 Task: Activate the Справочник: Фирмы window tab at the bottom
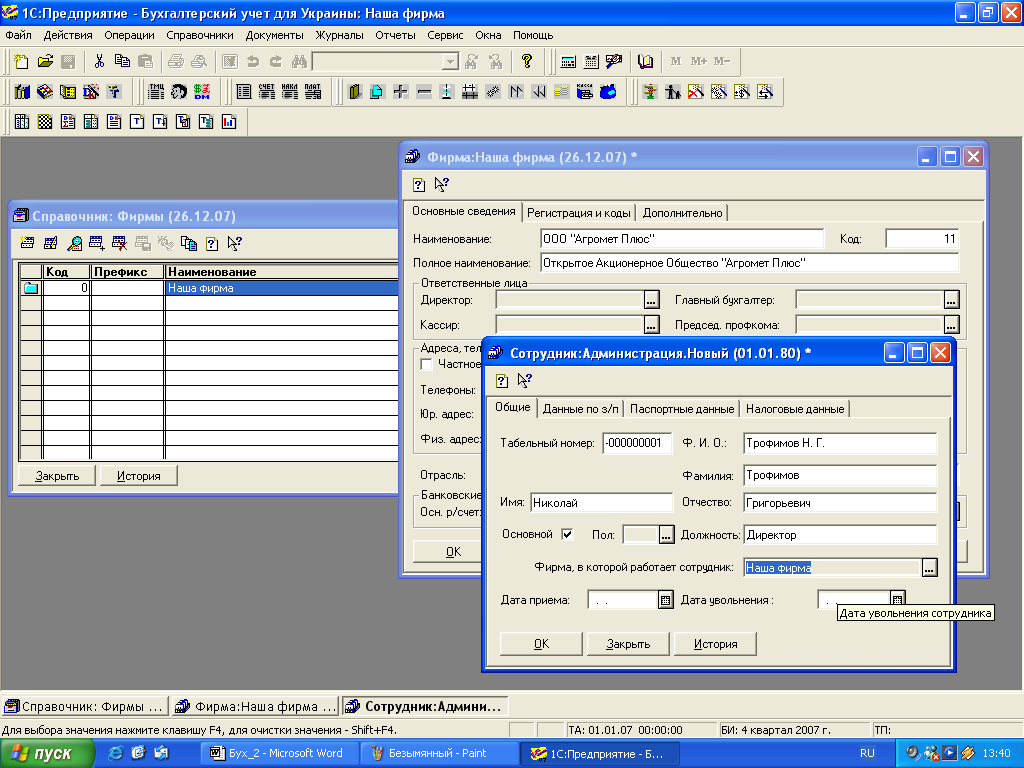84,707
